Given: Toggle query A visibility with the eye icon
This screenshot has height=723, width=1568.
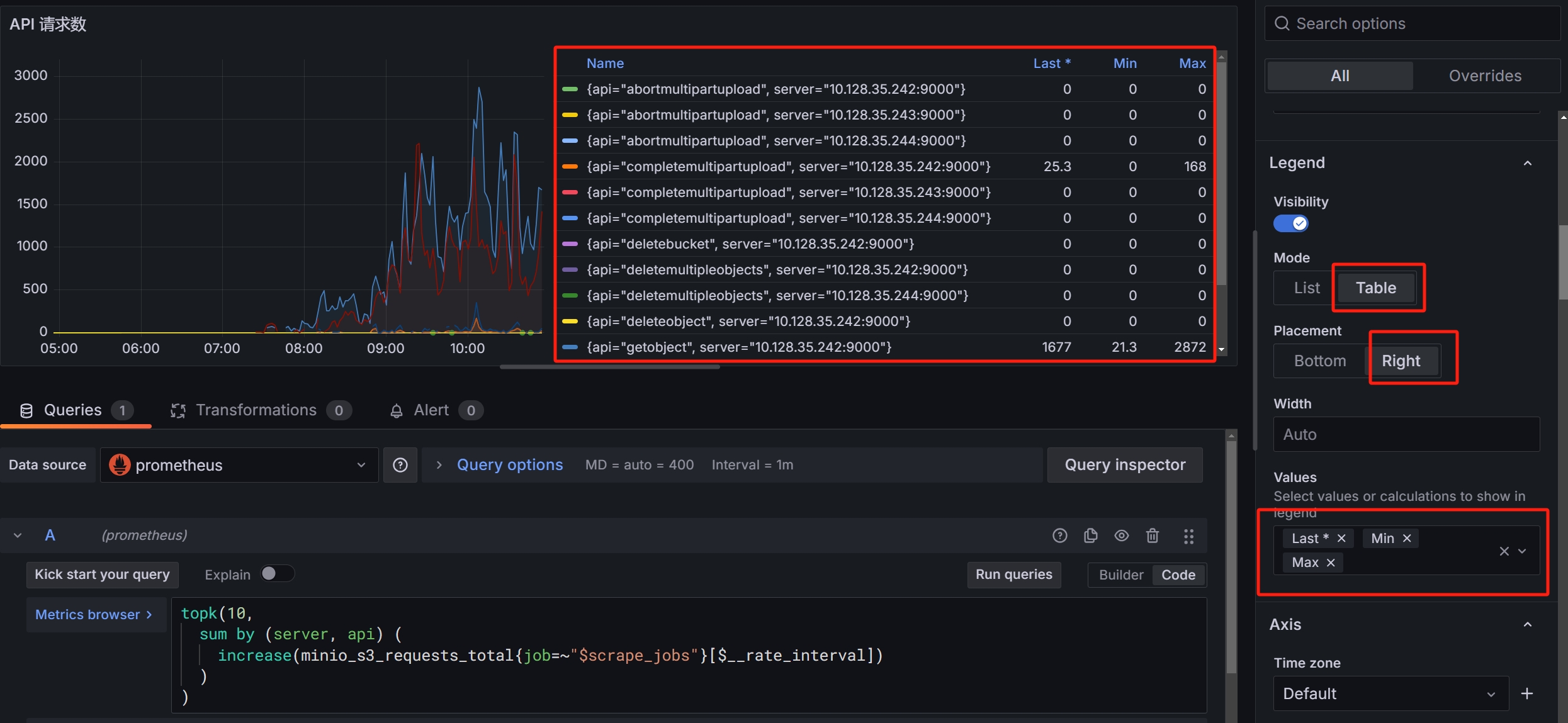Looking at the screenshot, I should (x=1122, y=535).
